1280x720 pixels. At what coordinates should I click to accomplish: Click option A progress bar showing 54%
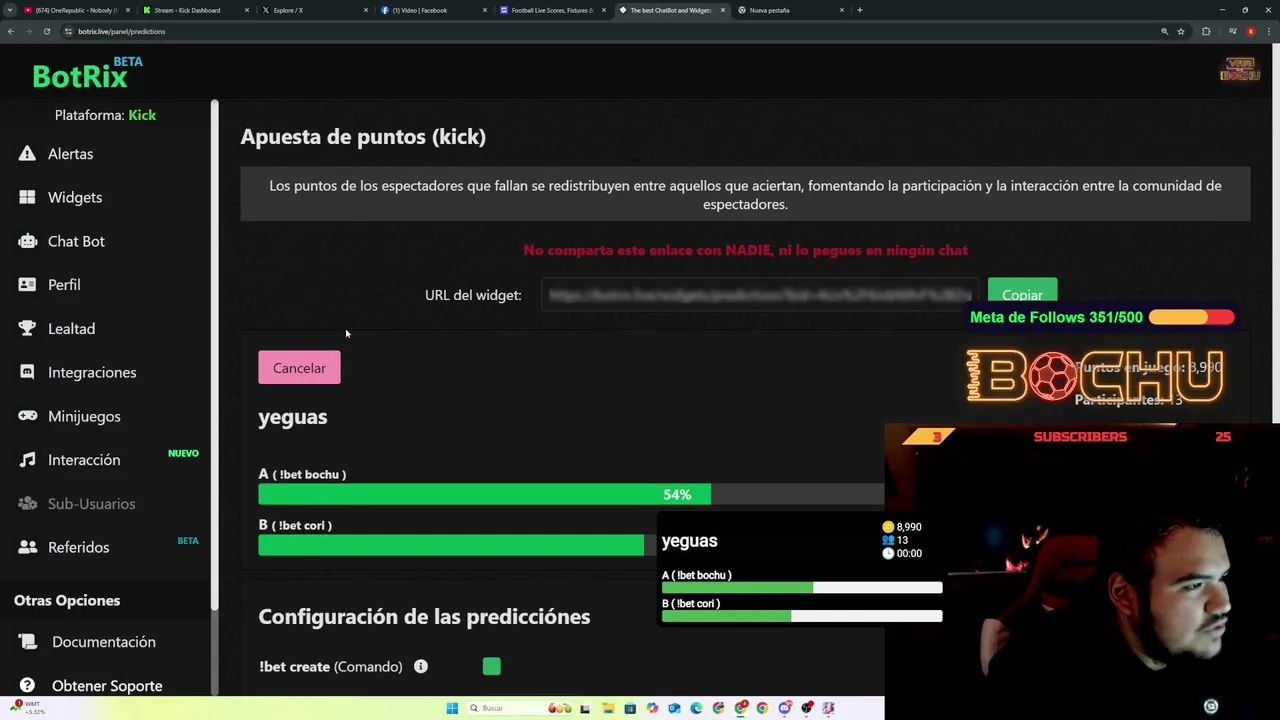pos(571,494)
